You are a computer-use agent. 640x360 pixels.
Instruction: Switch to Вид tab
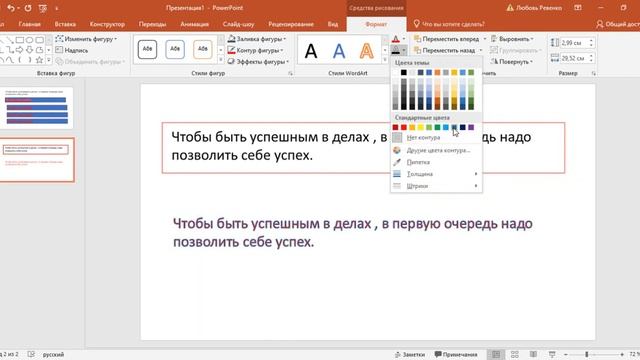(x=333, y=24)
